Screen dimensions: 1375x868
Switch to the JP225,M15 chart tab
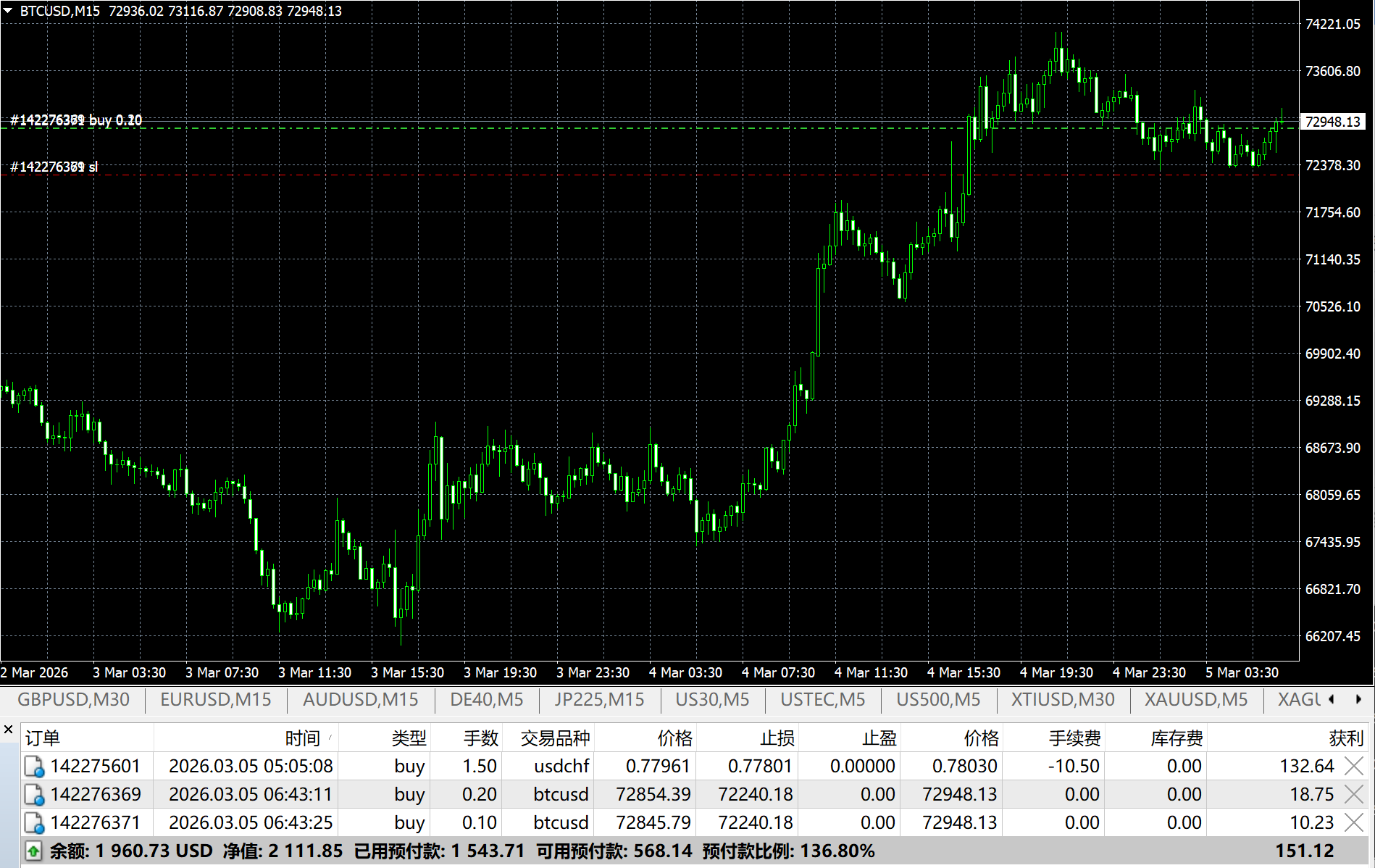coord(599,699)
